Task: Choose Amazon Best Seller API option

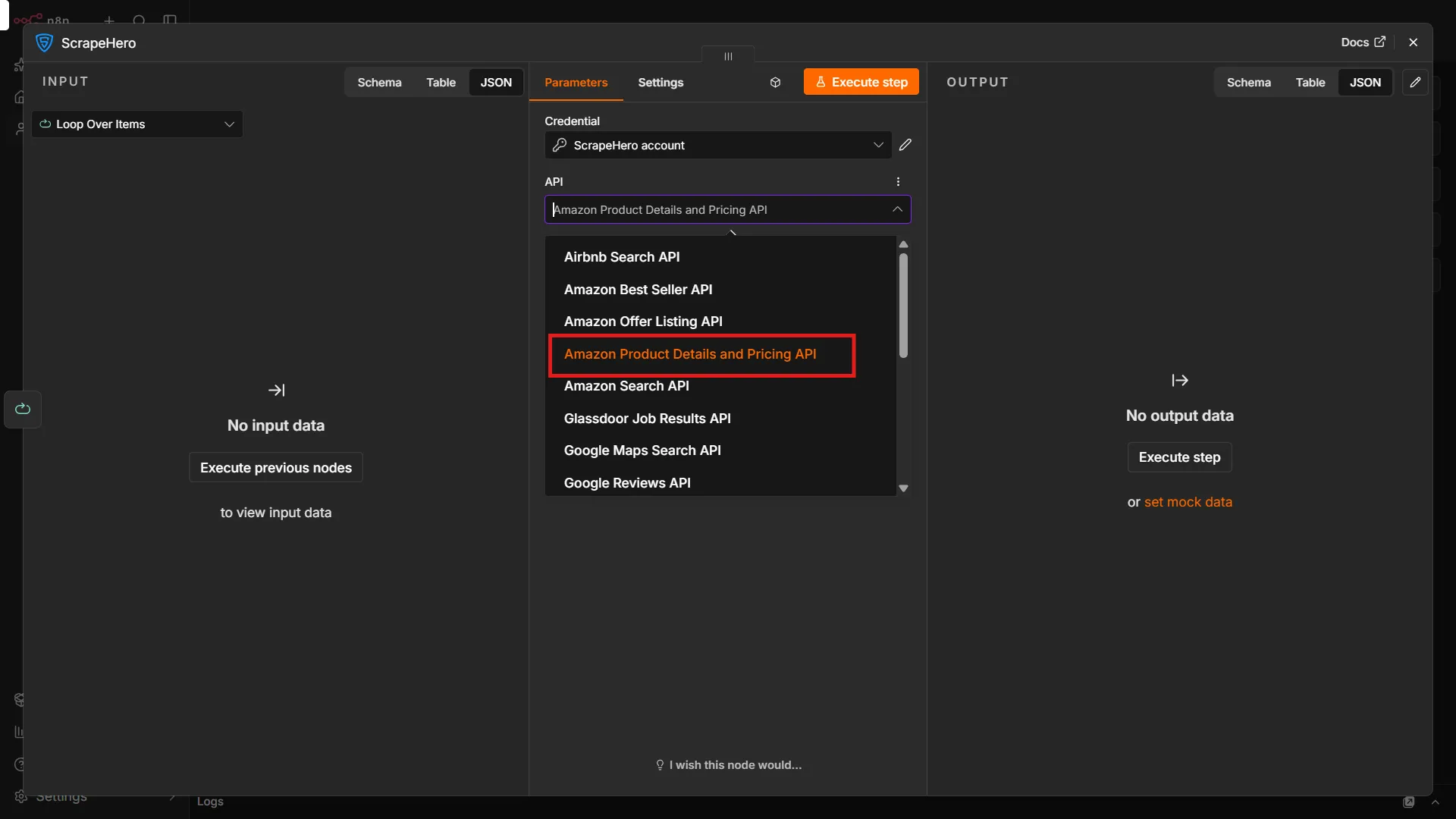Action: click(x=720, y=290)
